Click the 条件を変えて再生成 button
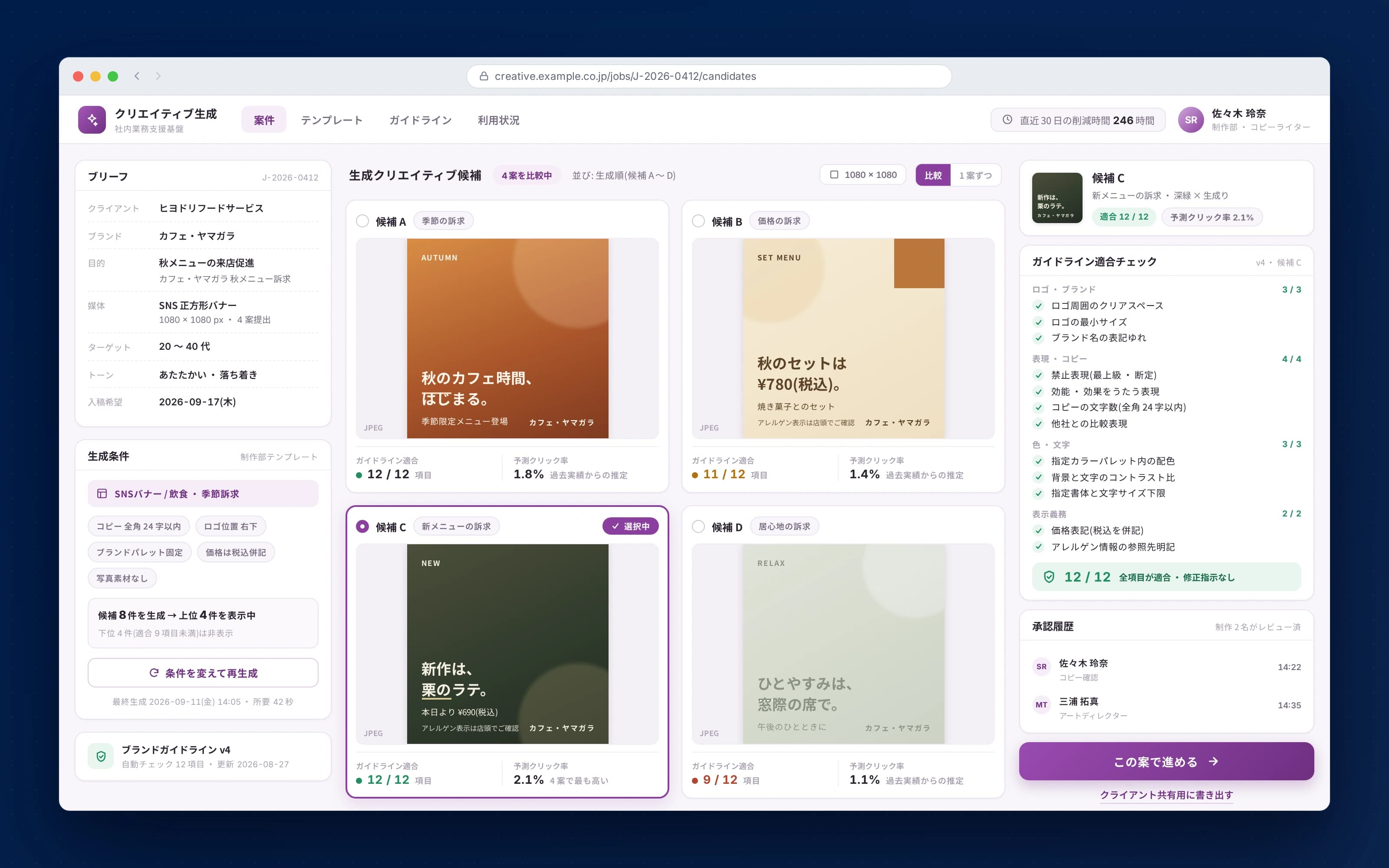Image resolution: width=1389 pixels, height=868 pixels. (x=203, y=673)
